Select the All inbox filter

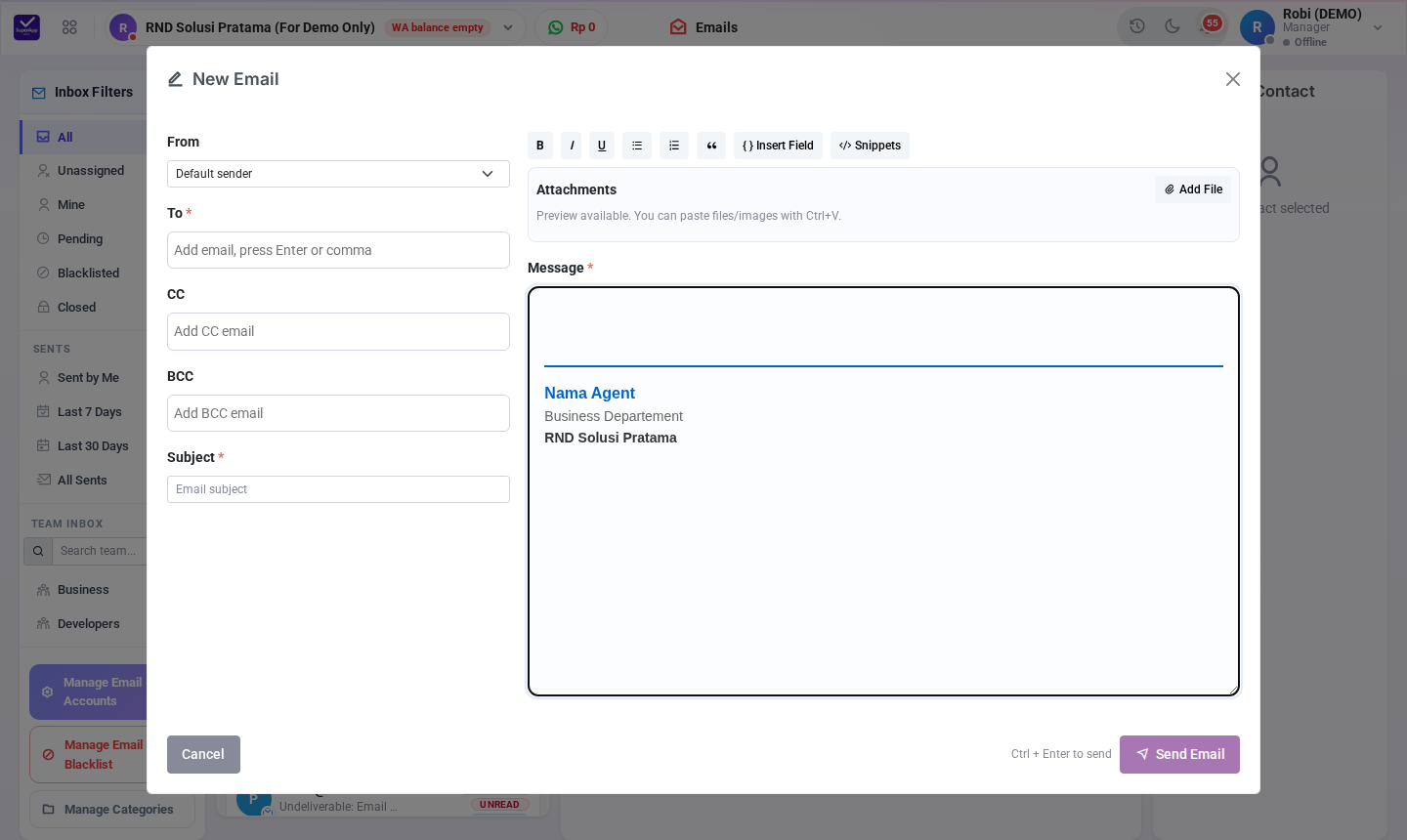tap(83, 137)
